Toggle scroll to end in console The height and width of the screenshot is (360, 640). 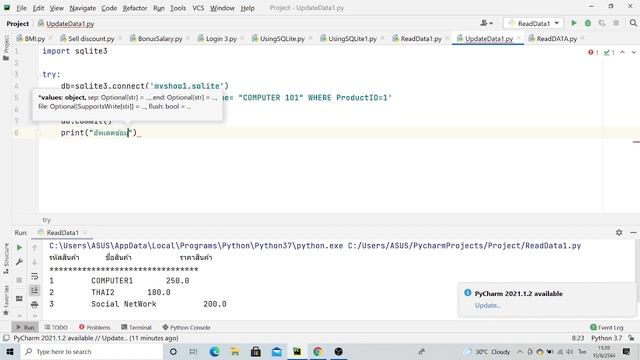click(35, 290)
